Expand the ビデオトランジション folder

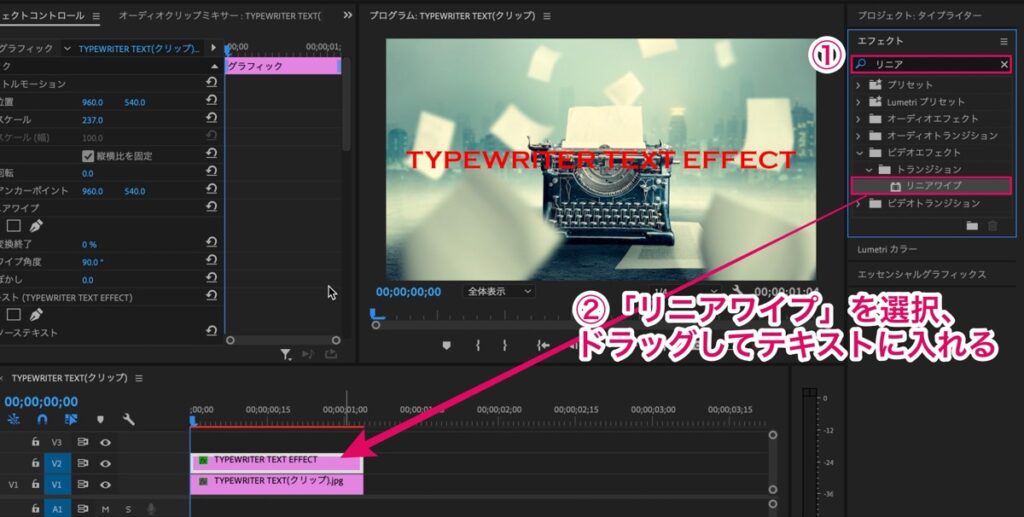858,204
